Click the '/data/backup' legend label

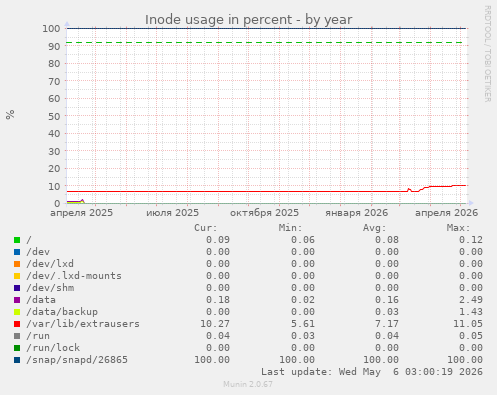point(62,312)
